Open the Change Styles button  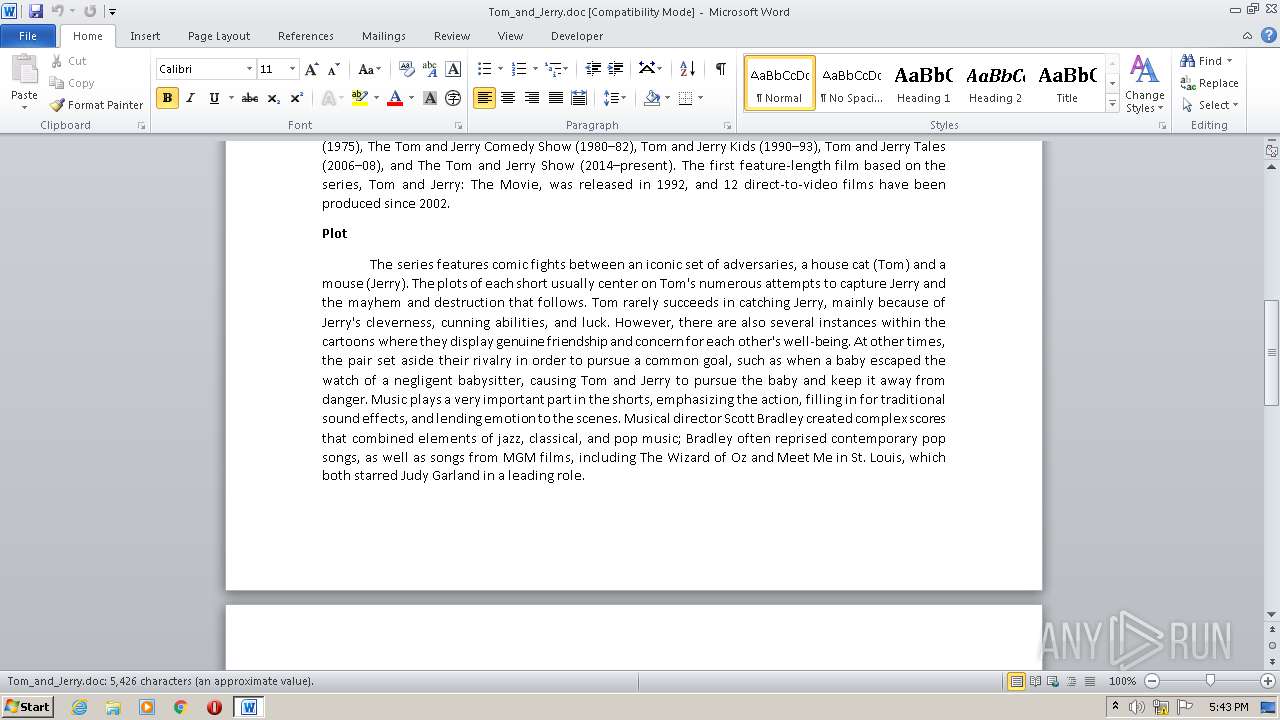click(x=1144, y=84)
